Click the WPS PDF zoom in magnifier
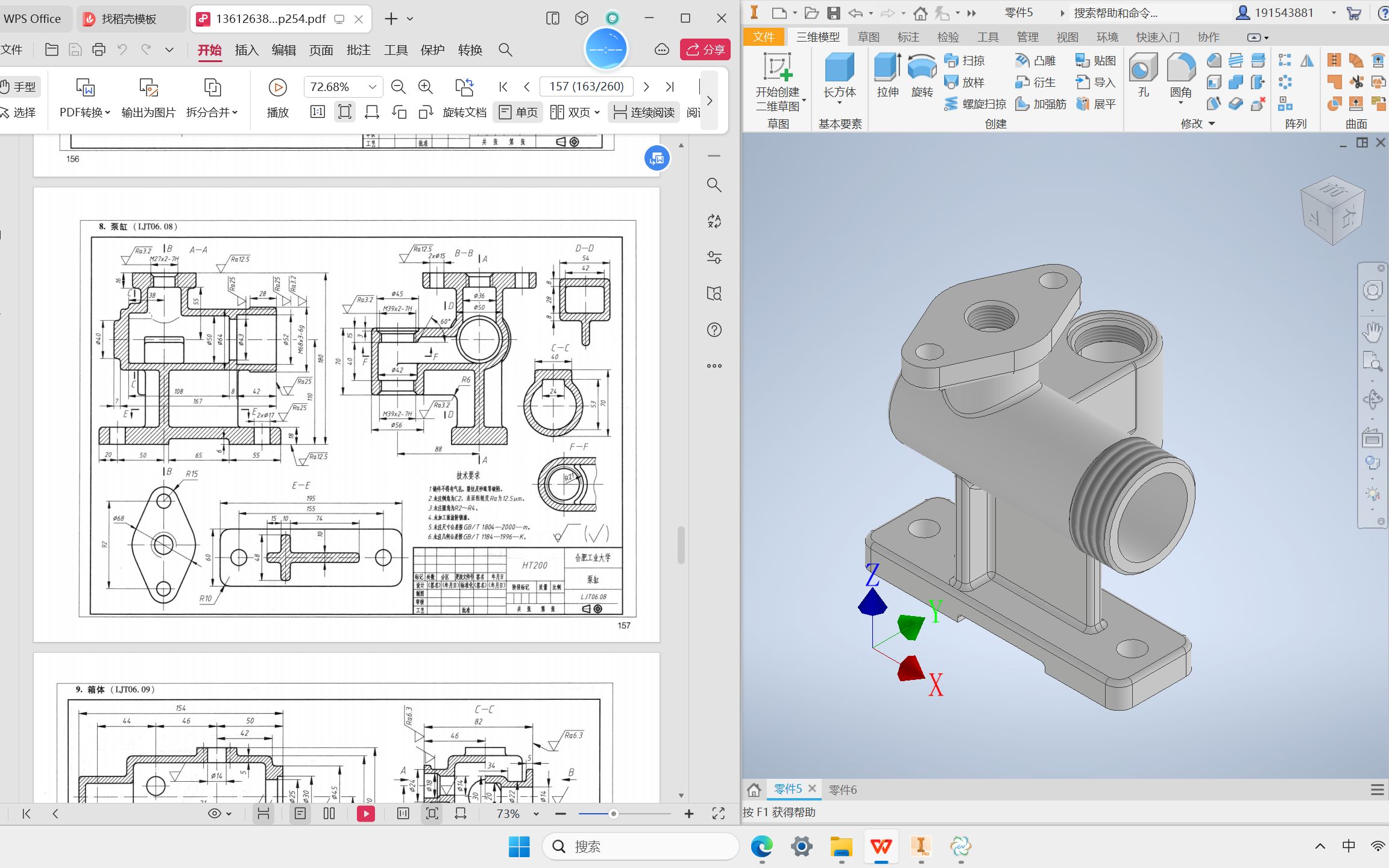 tap(426, 87)
